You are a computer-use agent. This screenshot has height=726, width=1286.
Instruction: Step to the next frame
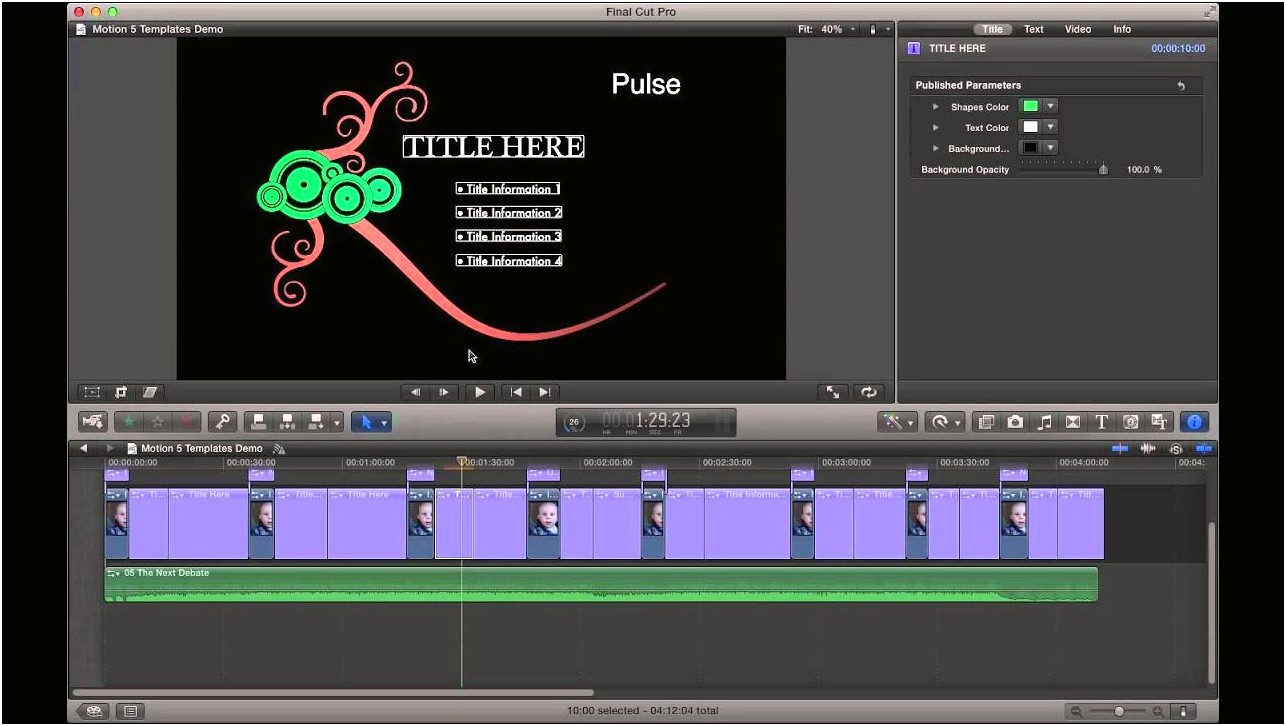444,392
